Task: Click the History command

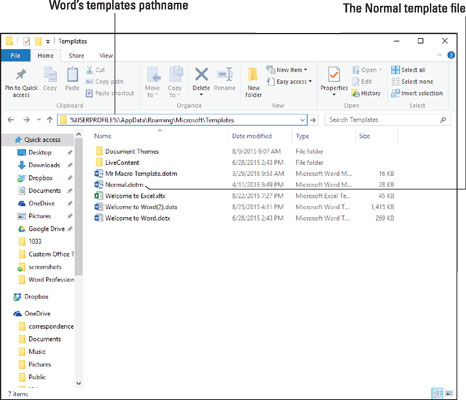Action: (x=366, y=93)
